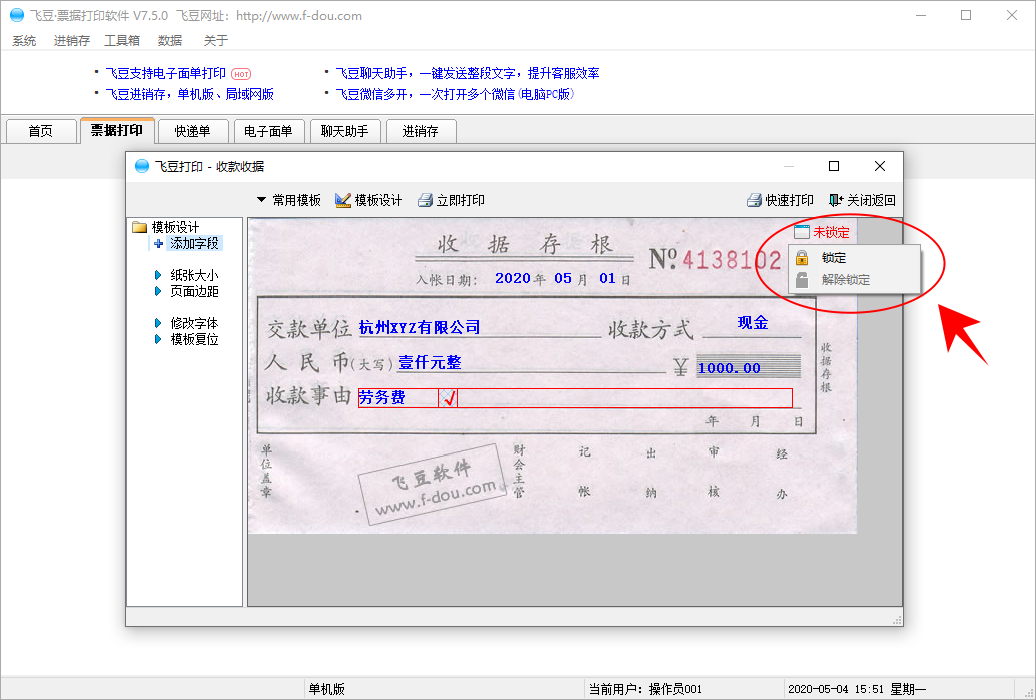Open the 飞豆聊天助手 promotional link
The height and width of the screenshot is (700, 1036).
pos(467,73)
